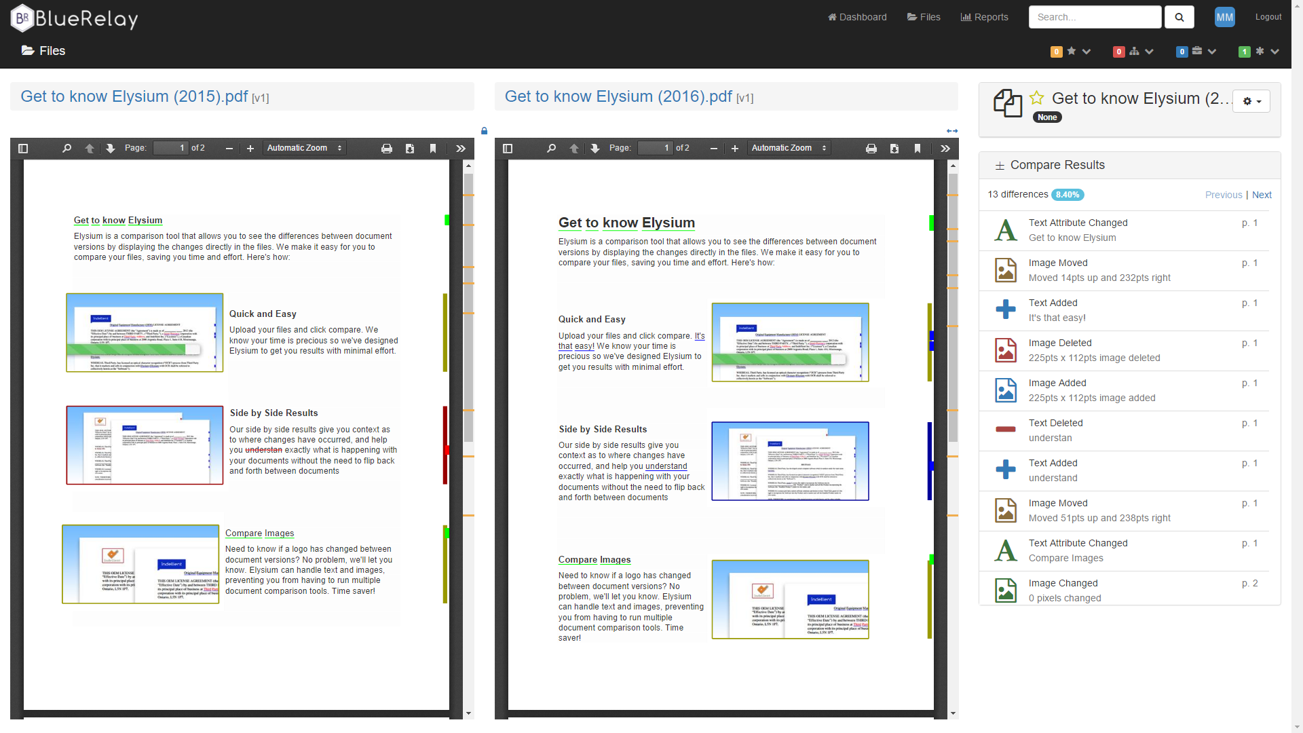Go to the Previous difference
The width and height of the screenshot is (1303, 733).
click(x=1223, y=195)
